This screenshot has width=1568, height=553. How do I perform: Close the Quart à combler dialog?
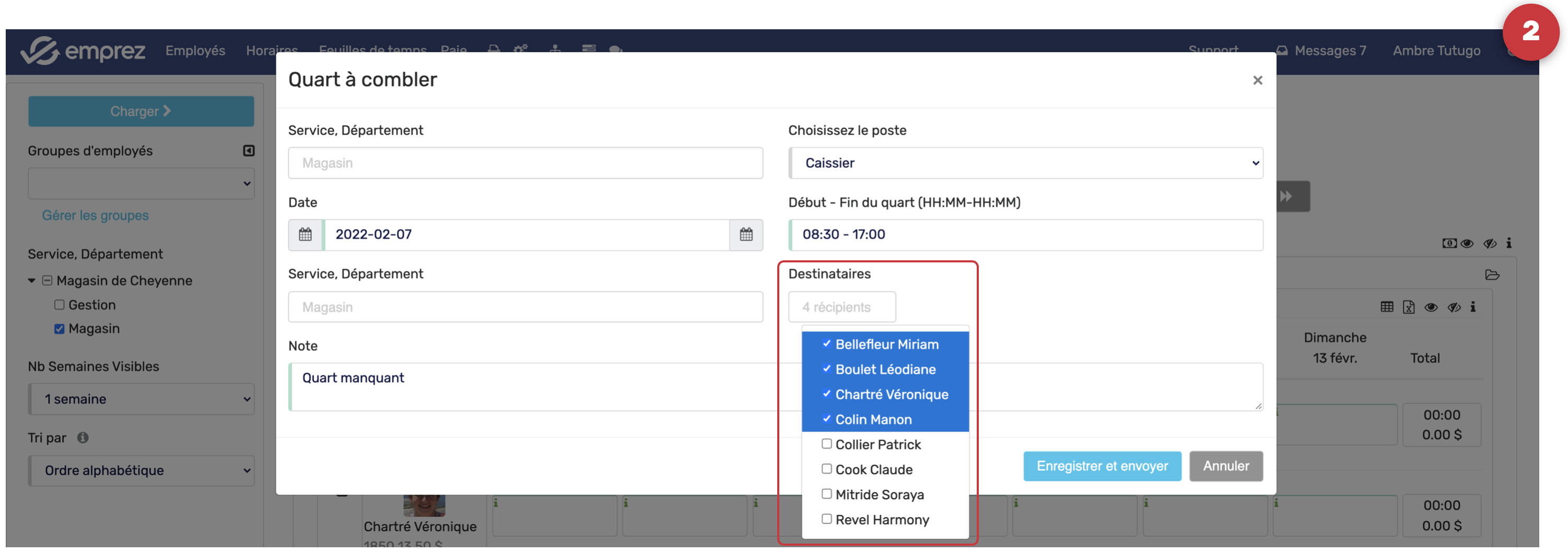(x=1258, y=80)
